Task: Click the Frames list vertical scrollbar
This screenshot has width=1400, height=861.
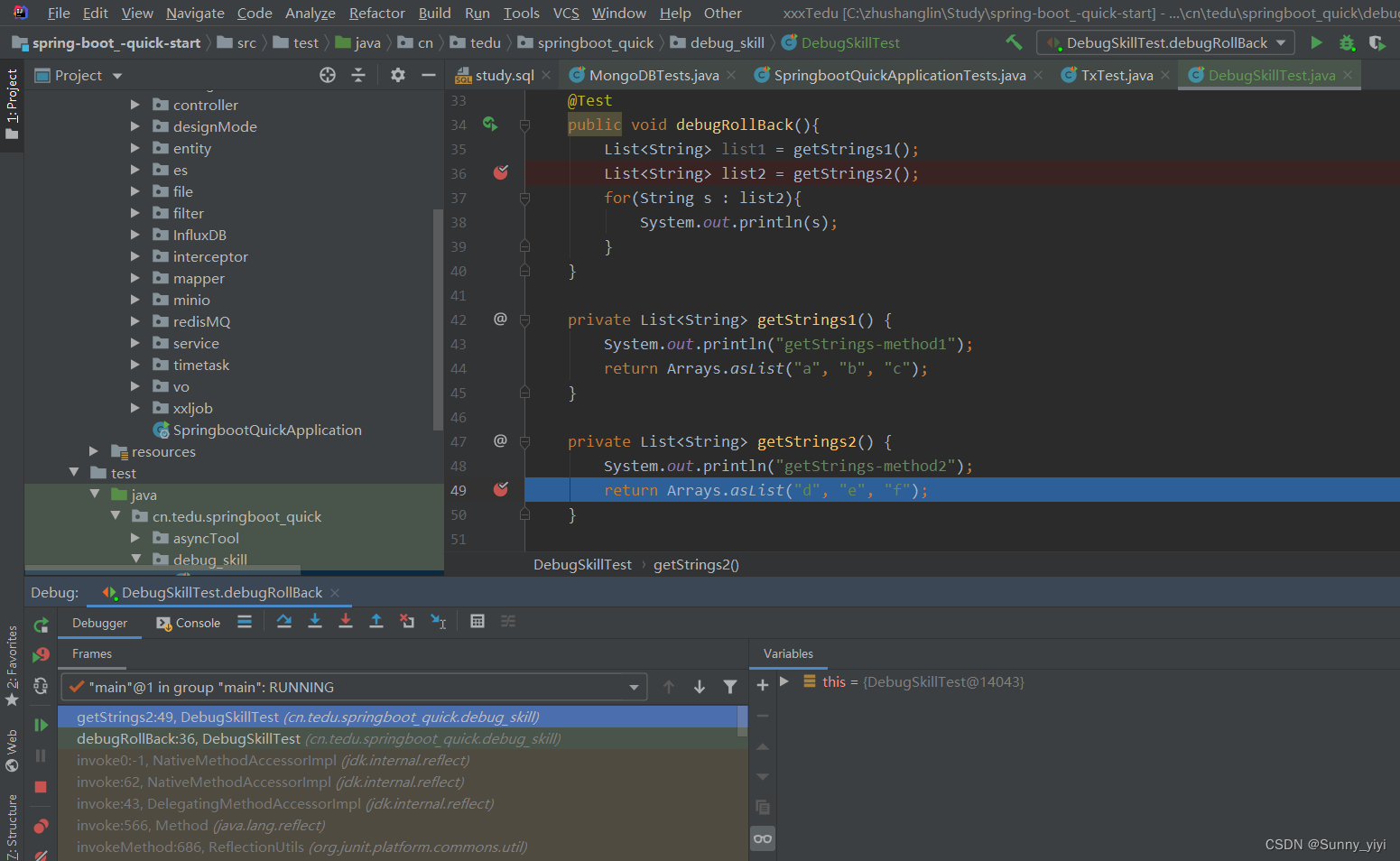Action: point(743,721)
